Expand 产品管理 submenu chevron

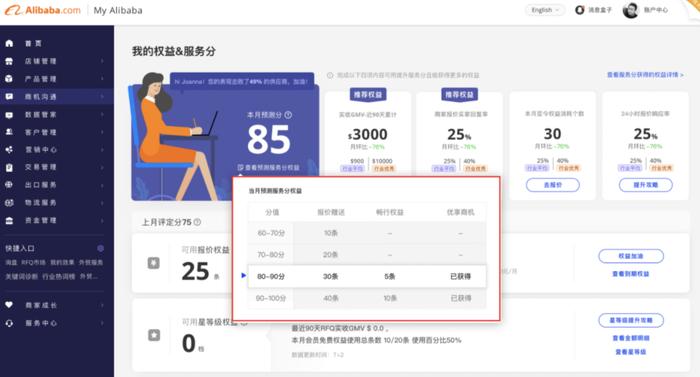[102, 79]
